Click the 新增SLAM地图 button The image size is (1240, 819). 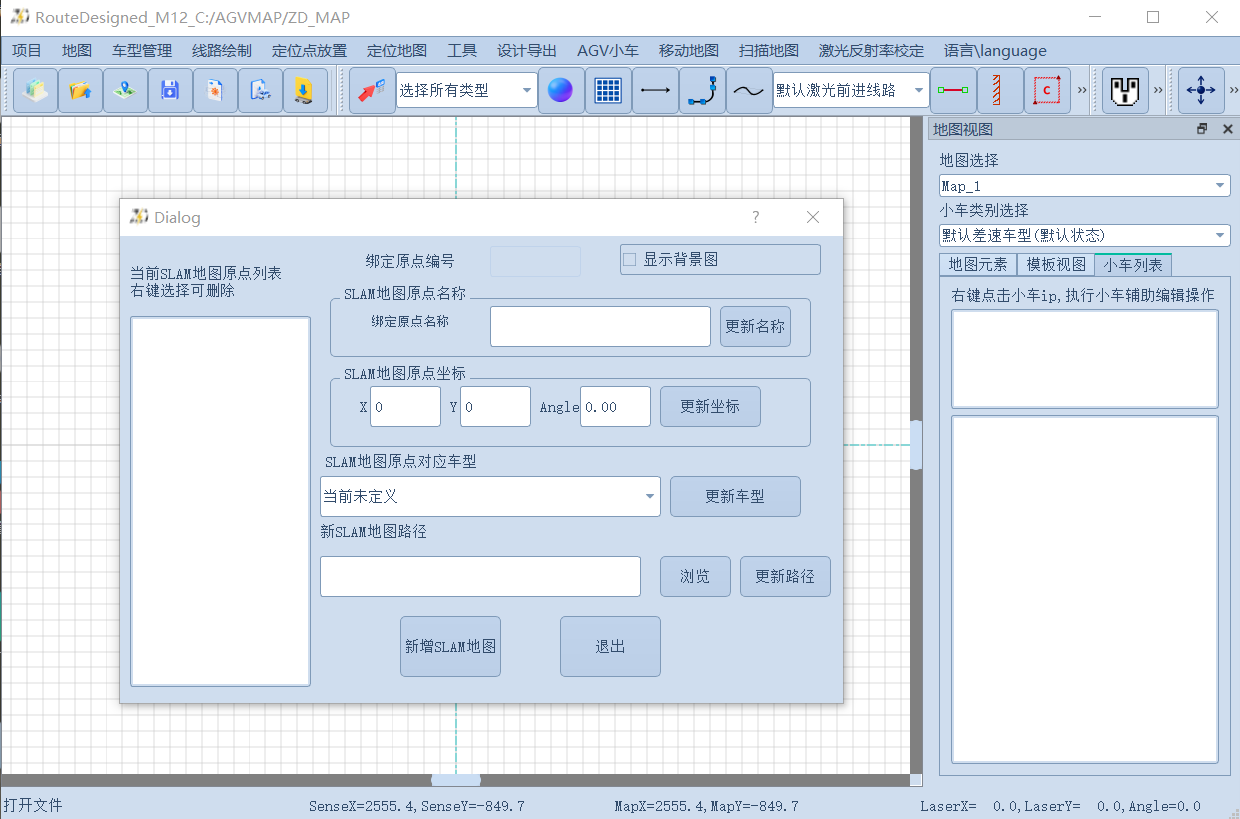[450, 645]
